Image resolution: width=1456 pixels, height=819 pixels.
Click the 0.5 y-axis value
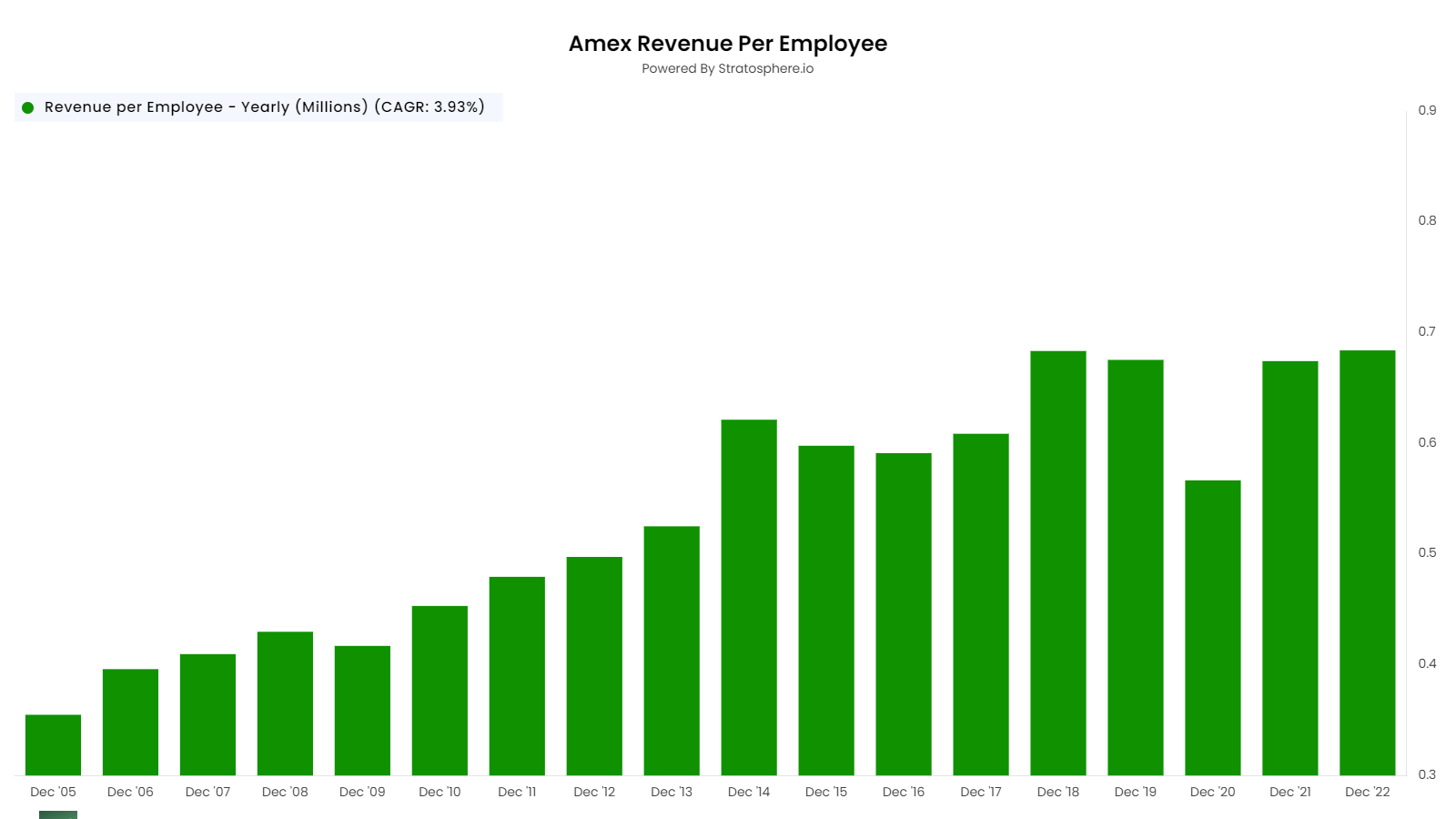(1427, 552)
